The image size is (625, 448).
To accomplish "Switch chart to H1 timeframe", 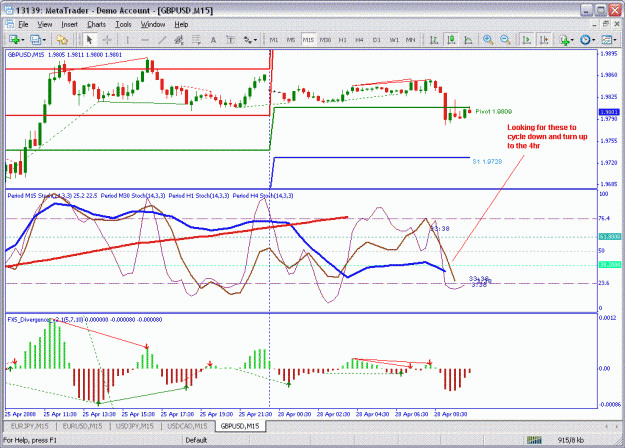I will pos(342,40).
